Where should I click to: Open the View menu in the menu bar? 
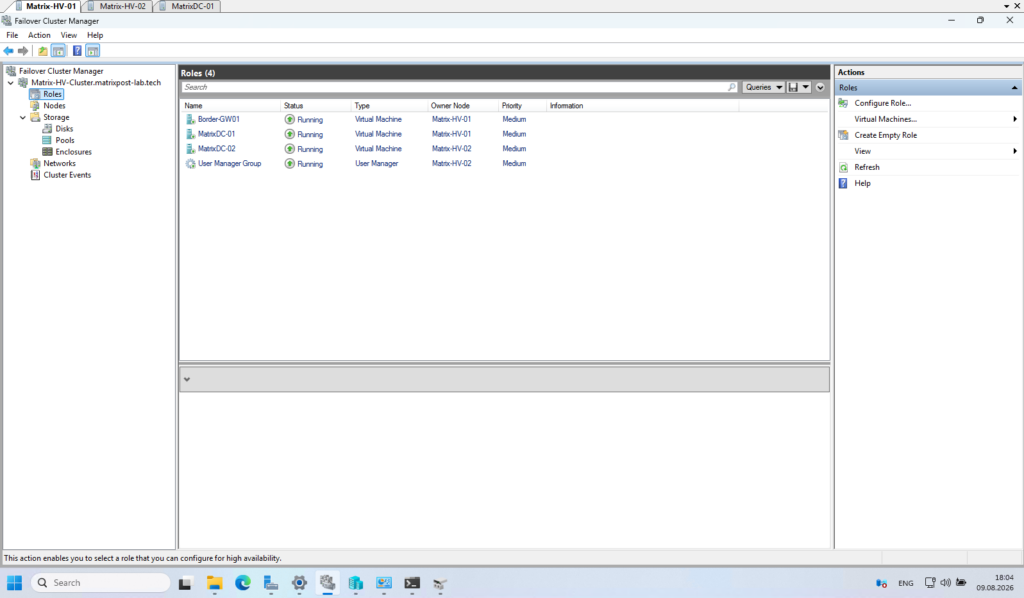69,35
